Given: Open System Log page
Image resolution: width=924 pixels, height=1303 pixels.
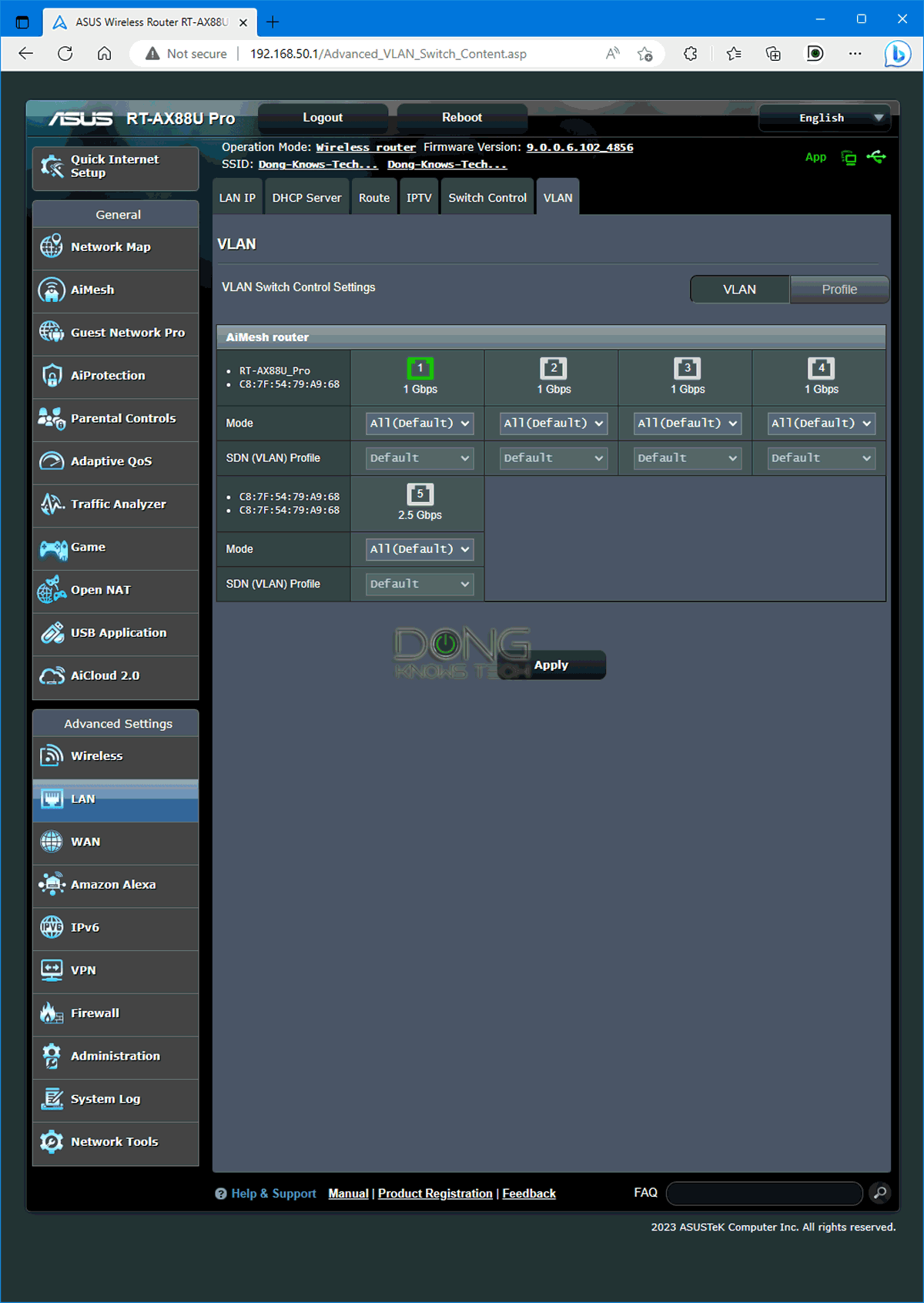Looking at the screenshot, I should coord(115,1100).
